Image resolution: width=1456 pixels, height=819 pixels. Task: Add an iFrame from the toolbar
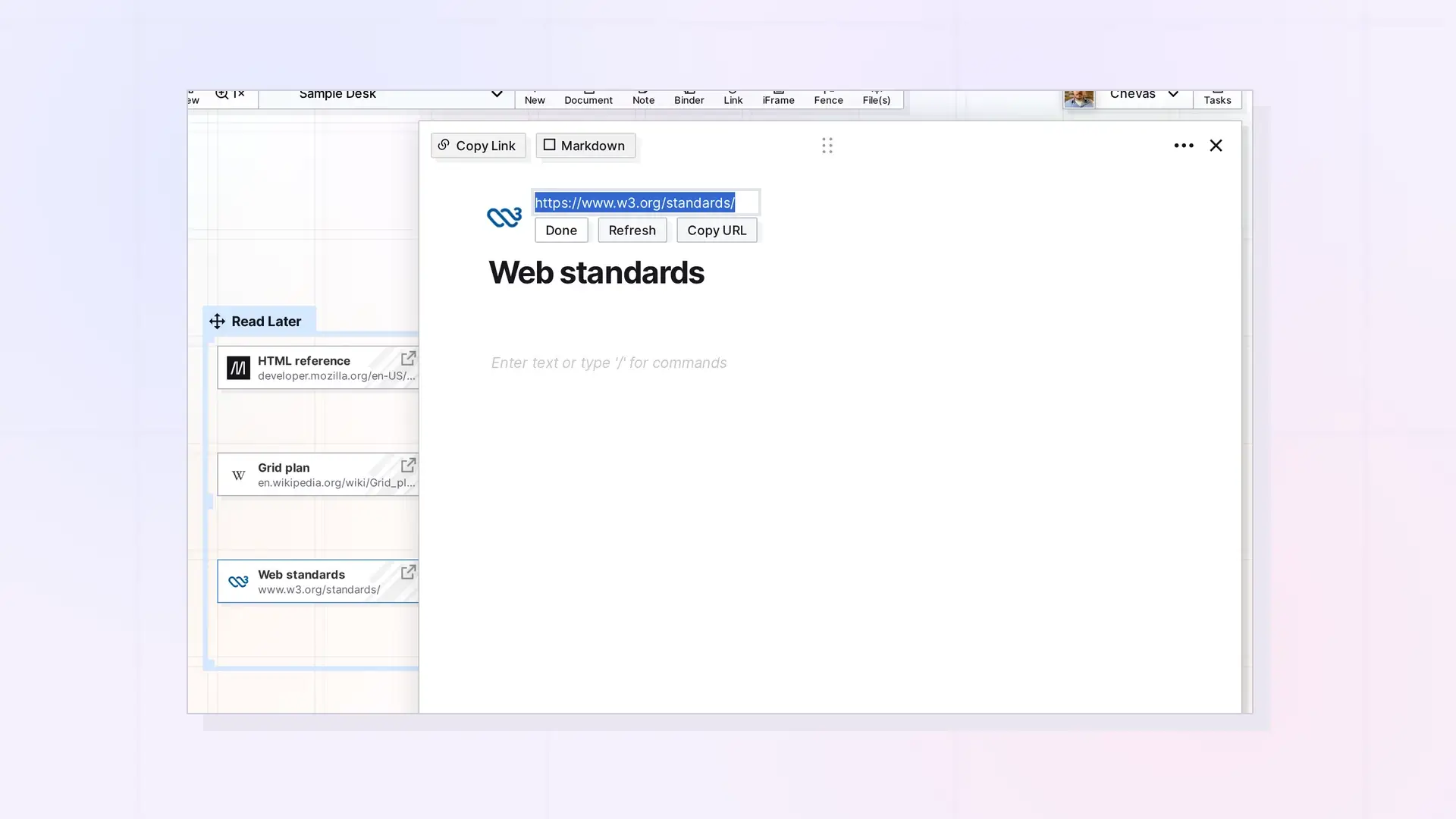778,99
